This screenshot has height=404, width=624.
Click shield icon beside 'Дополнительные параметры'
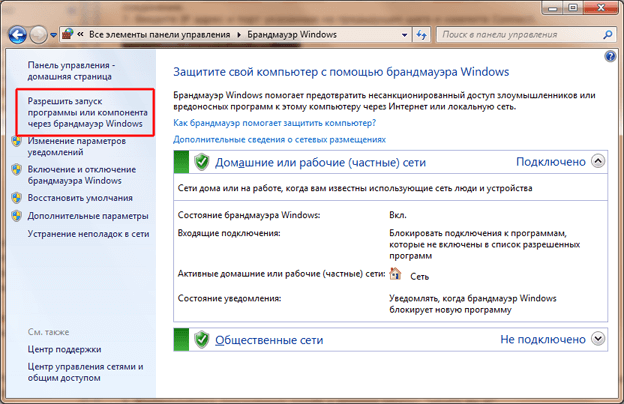pyautogui.click(x=17, y=216)
